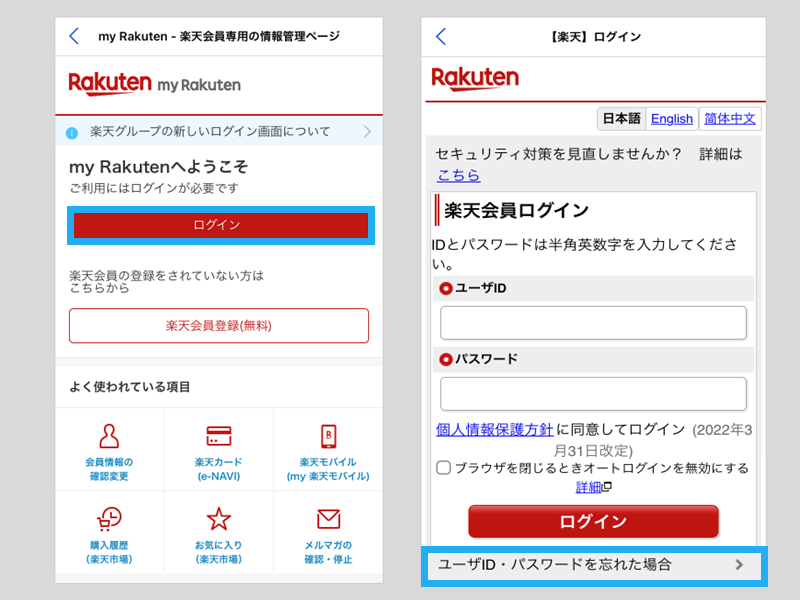The image size is (800, 600).
Task: Click 楽天会員登録(無料) button
Action: (x=219, y=326)
